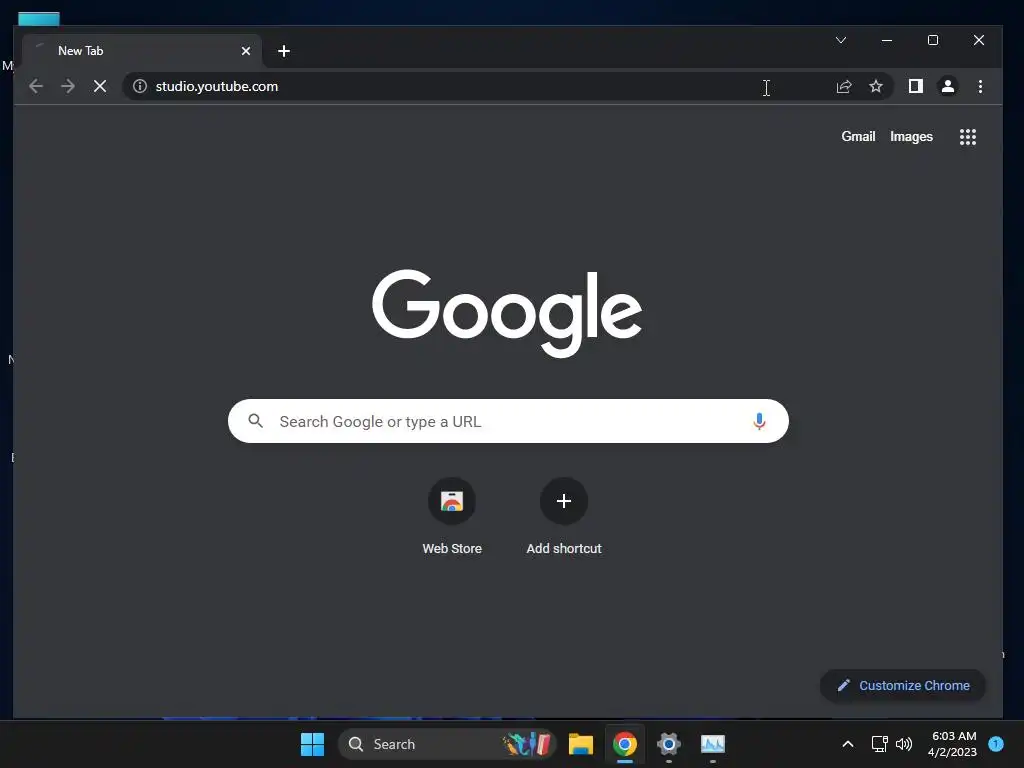The width and height of the screenshot is (1024, 768).
Task: Focus the Search Google or type a URL box
Action: click(508, 421)
